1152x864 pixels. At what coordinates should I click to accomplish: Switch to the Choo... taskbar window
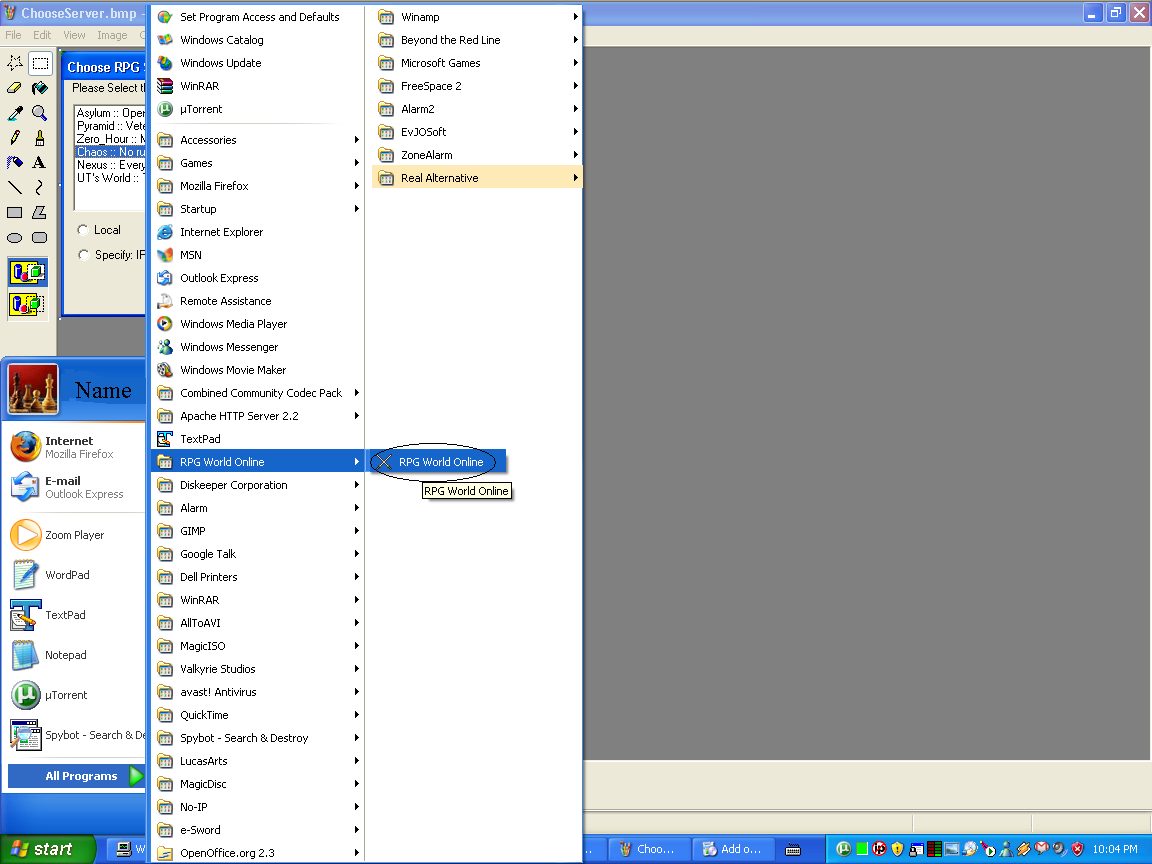point(649,849)
